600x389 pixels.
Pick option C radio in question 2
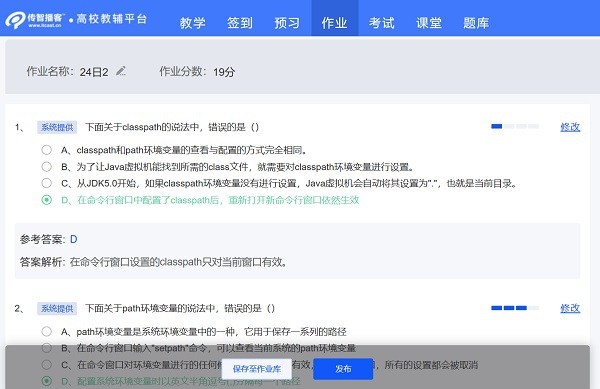click(47, 365)
